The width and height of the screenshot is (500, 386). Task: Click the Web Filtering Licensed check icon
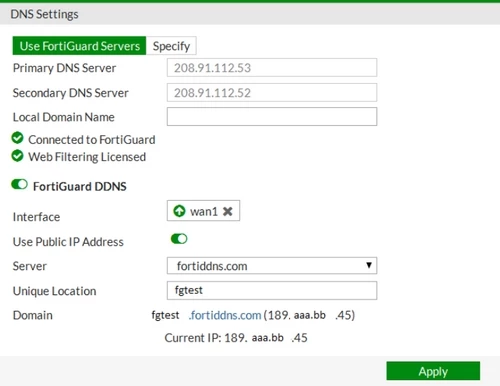click(x=17, y=156)
